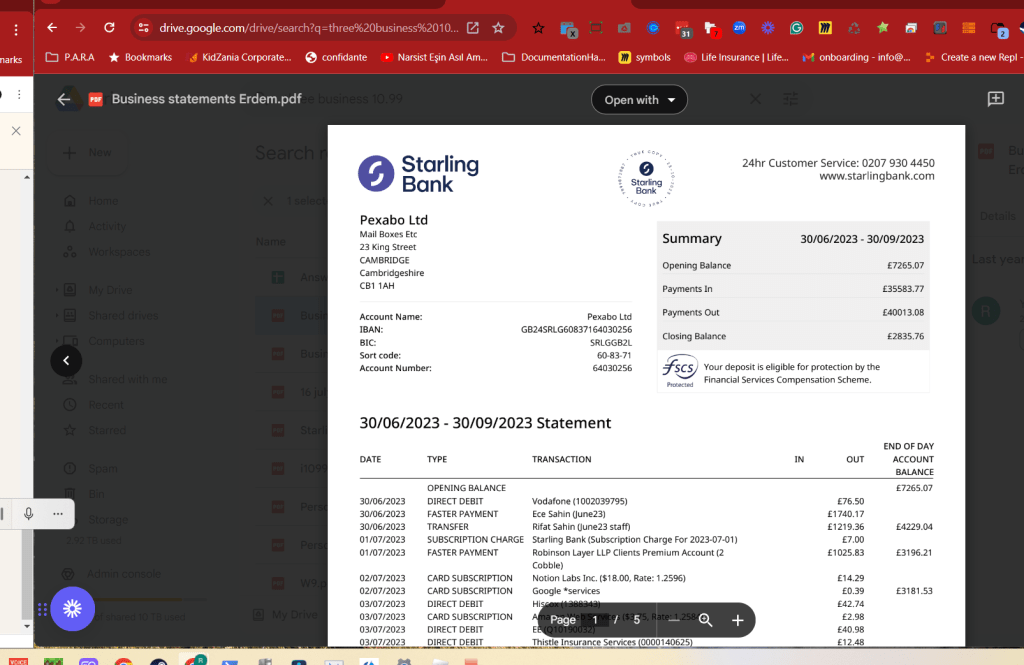
Task: Click the open in app icon in the address bar
Action: click(x=473, y=28)
